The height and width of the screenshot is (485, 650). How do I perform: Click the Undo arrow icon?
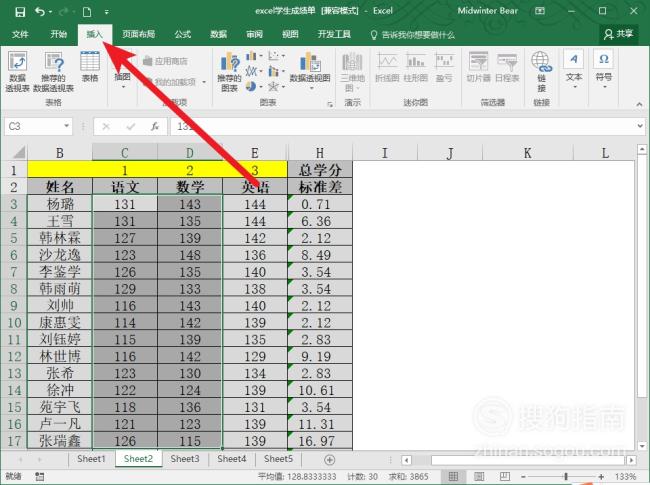tap(40, 12)
